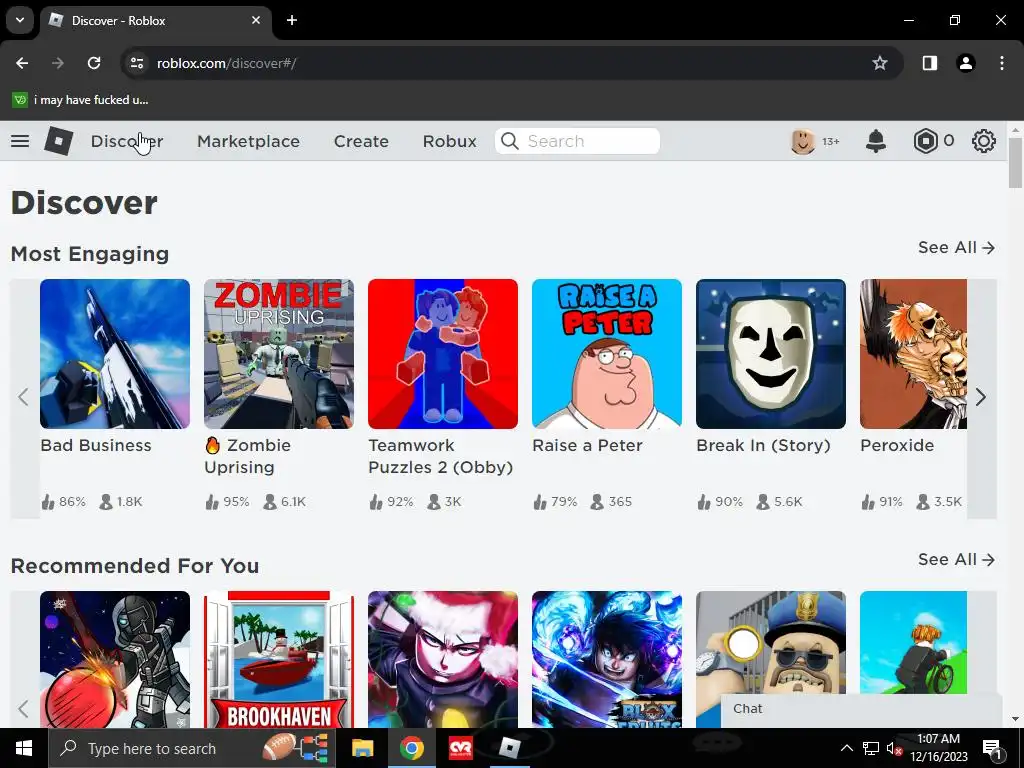Open the Blox Fruits game thumbnail
This screenshot has height=768, width=1024.
coord(607,660)
